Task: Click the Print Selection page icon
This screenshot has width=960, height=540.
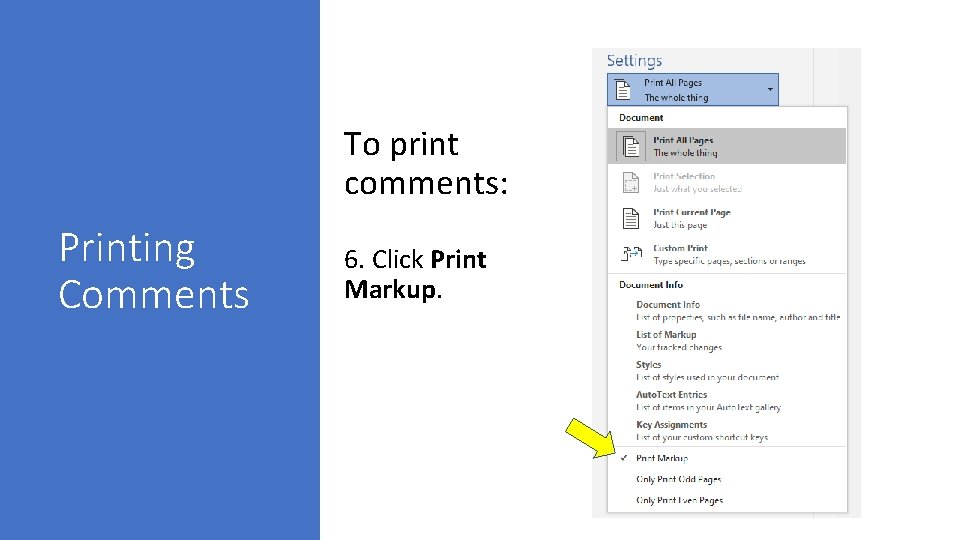Action: 631,182
